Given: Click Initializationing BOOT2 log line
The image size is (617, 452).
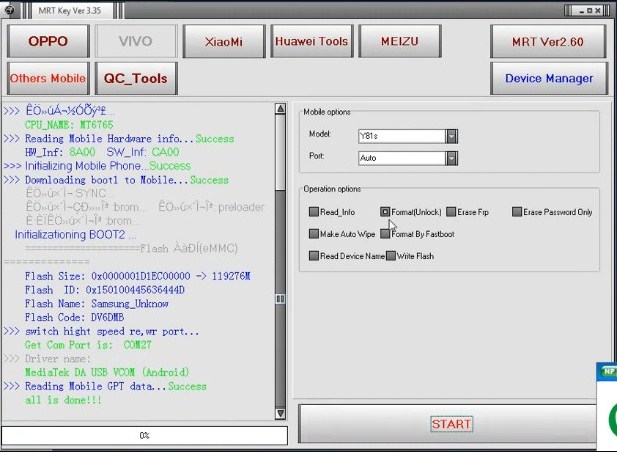Looking at the screenshot, I should tap(76, 235).
